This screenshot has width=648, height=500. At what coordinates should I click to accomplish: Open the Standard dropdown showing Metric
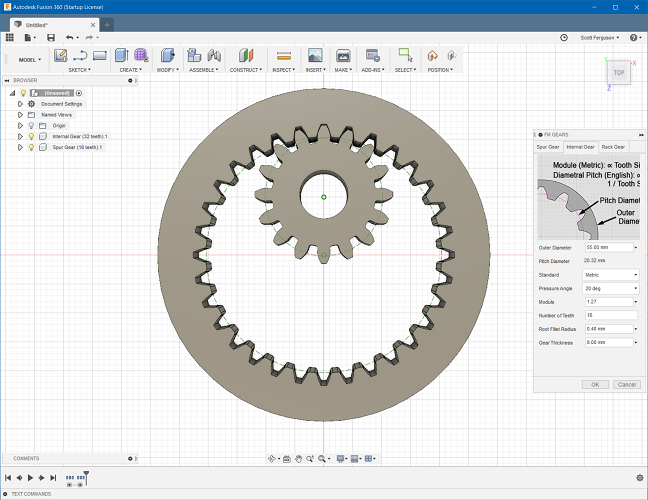click(x=610, y=274)
